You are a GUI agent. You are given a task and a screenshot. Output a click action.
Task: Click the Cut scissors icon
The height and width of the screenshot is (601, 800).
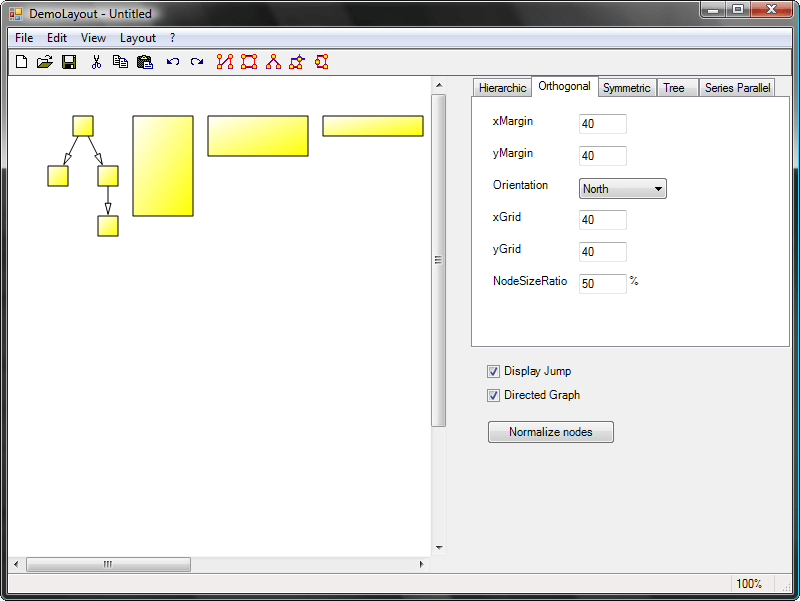pos(96,62)
